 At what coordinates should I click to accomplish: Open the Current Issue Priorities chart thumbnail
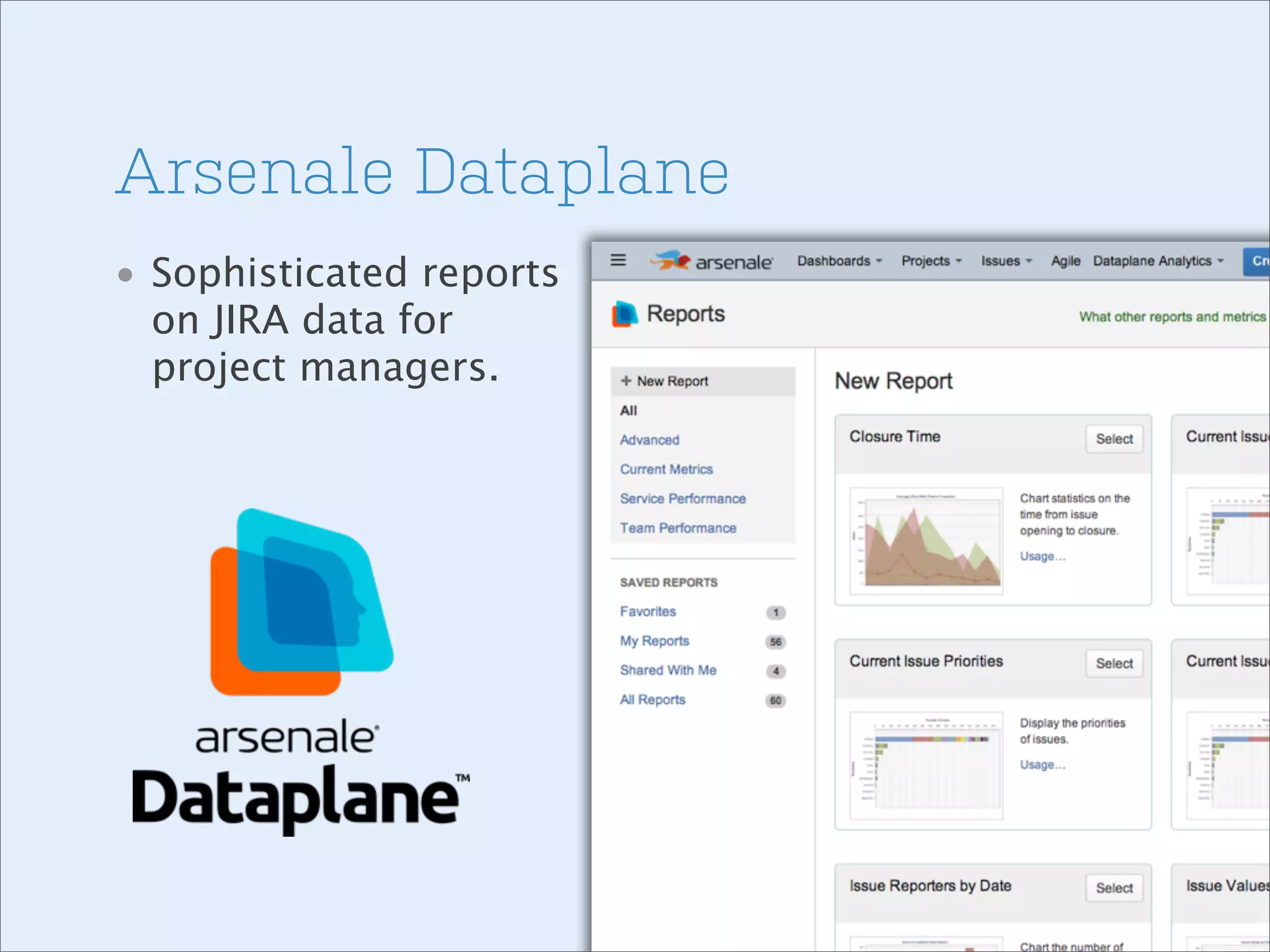tap(926, 765)
